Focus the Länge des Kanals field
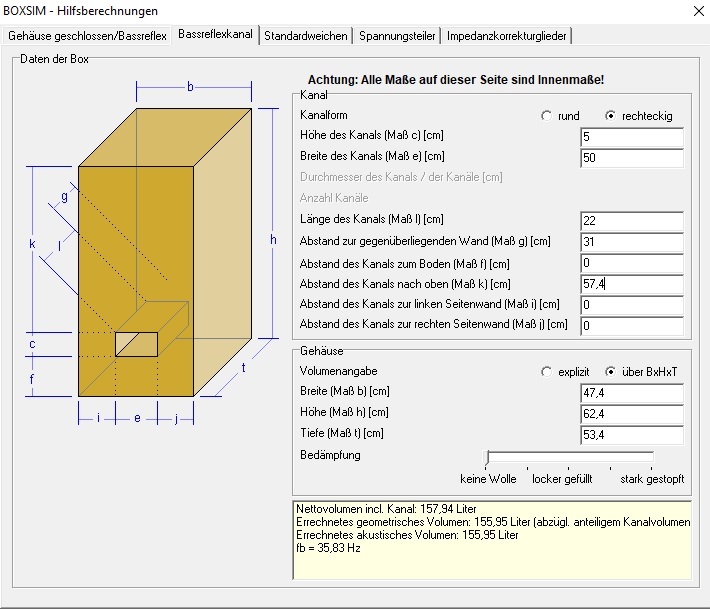This screenshot has width=710, height=609. pyautogui.click(x=631, y=221)
